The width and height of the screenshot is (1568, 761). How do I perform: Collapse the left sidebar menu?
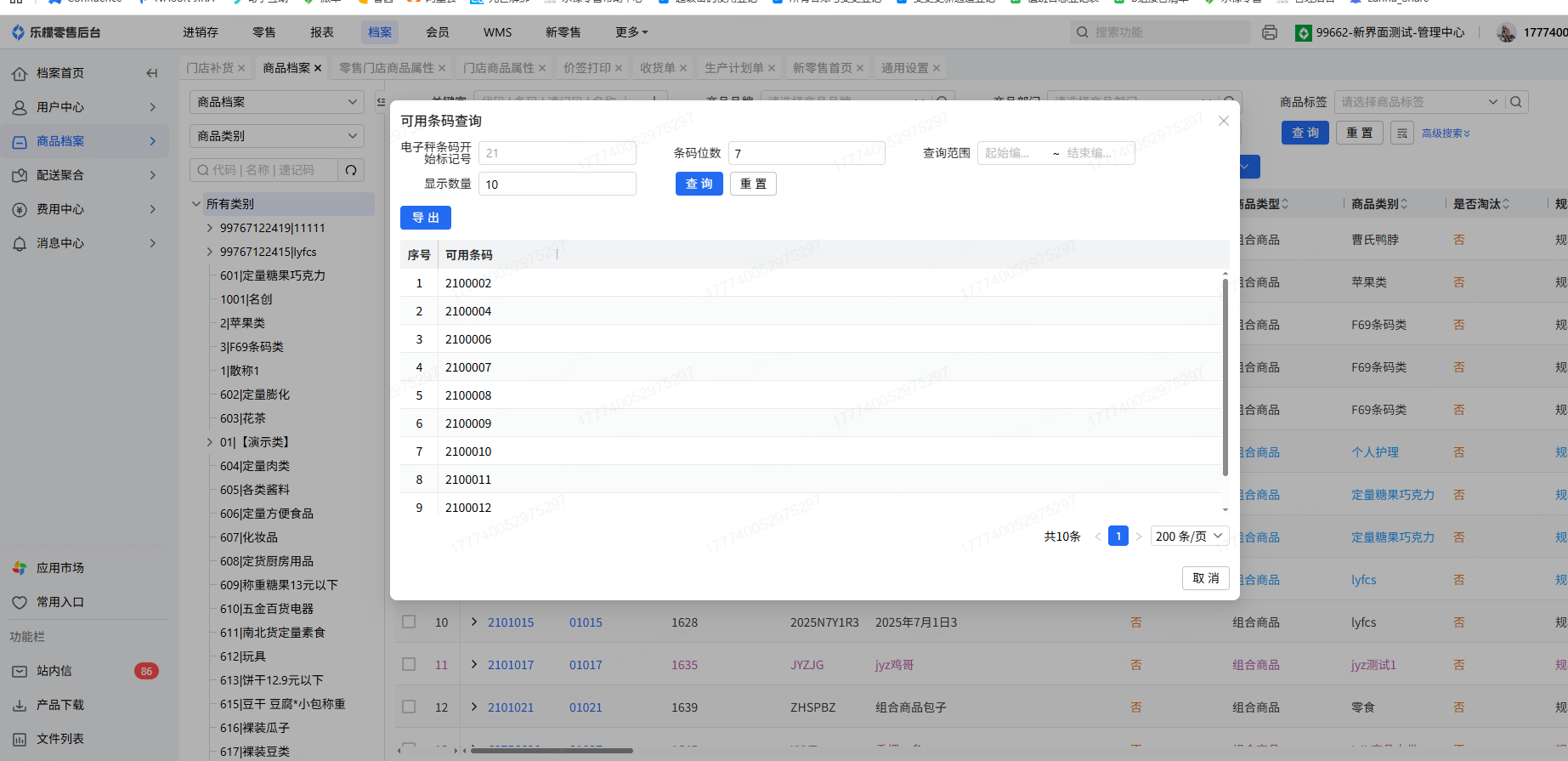point(151,73)
